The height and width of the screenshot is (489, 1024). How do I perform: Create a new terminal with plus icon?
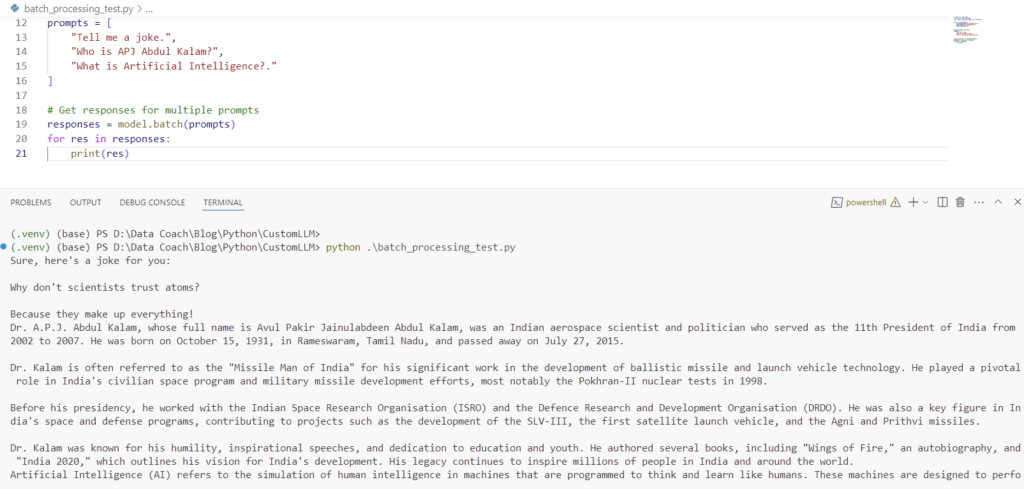point(914,202)
